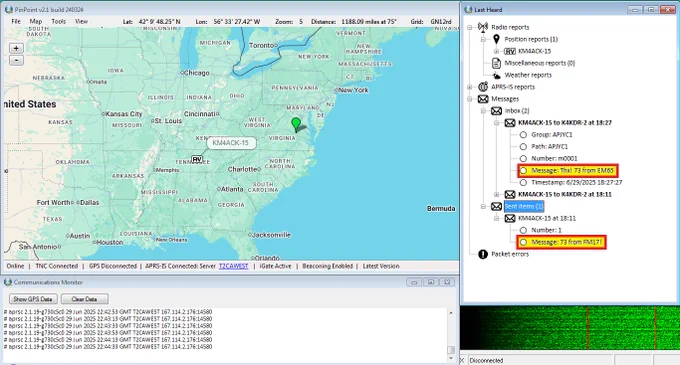Screen dimensions: 680x365
Task: Click Show GPS Data button
Action: tap(33, 299)
